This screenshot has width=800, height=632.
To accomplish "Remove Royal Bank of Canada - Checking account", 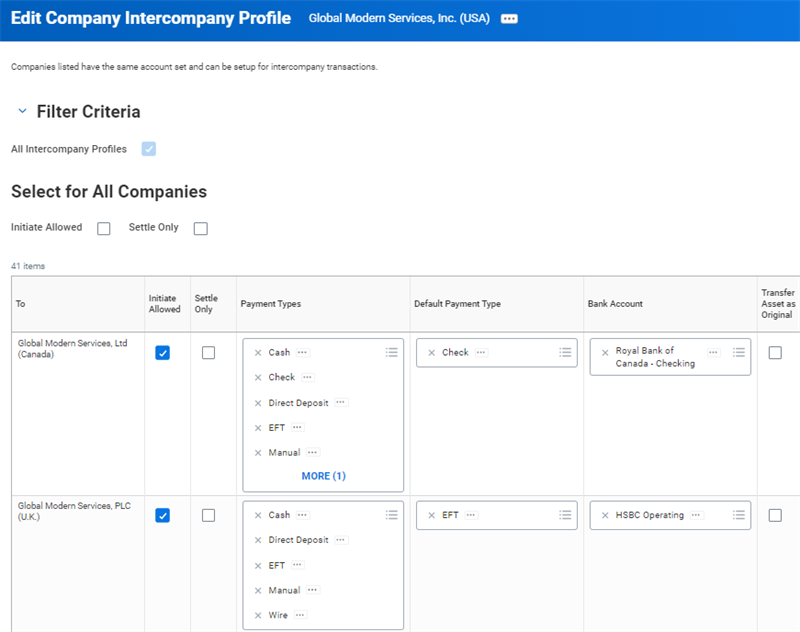I will point(605,352).
